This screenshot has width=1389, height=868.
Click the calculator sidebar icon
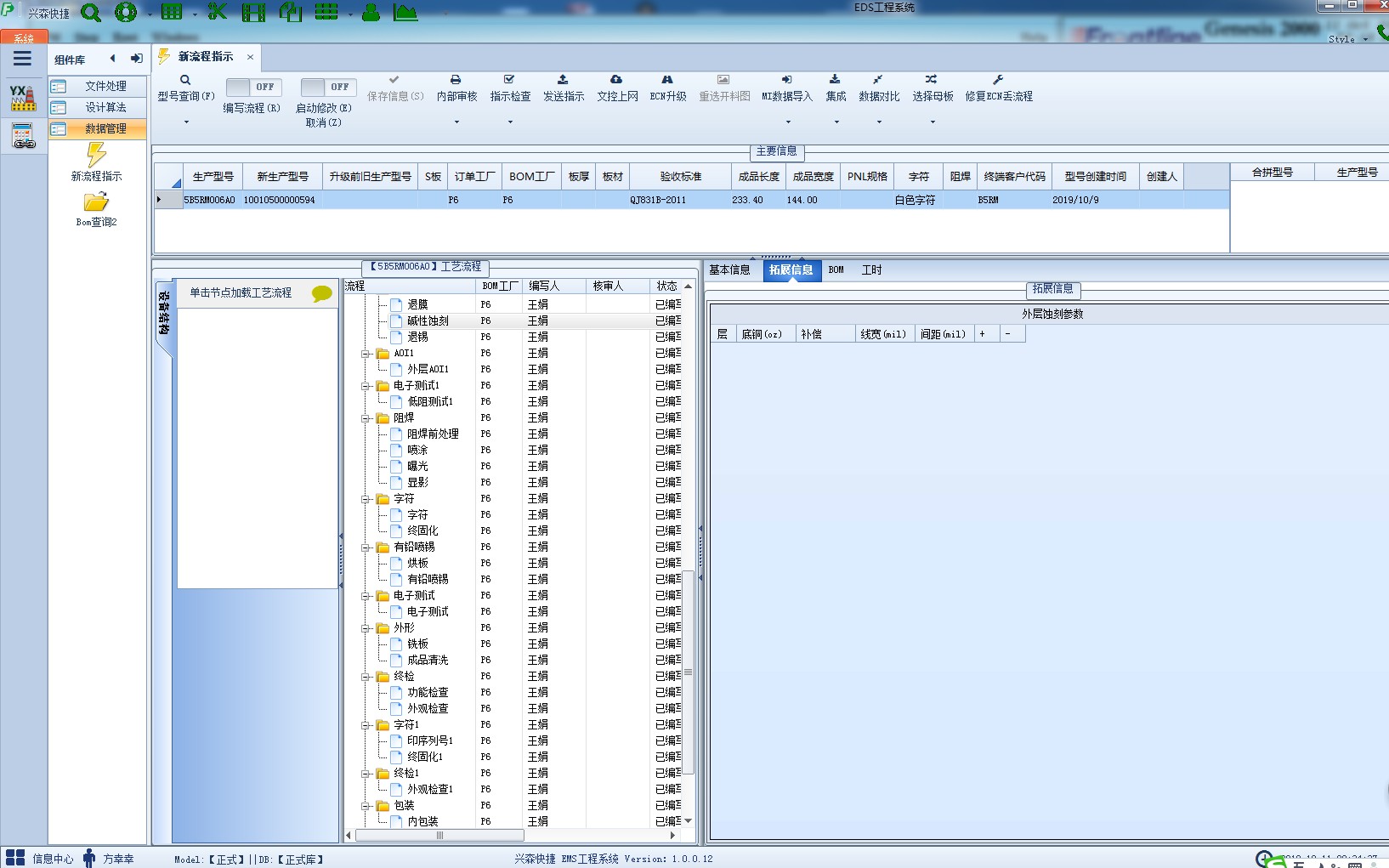click(23, 136)
